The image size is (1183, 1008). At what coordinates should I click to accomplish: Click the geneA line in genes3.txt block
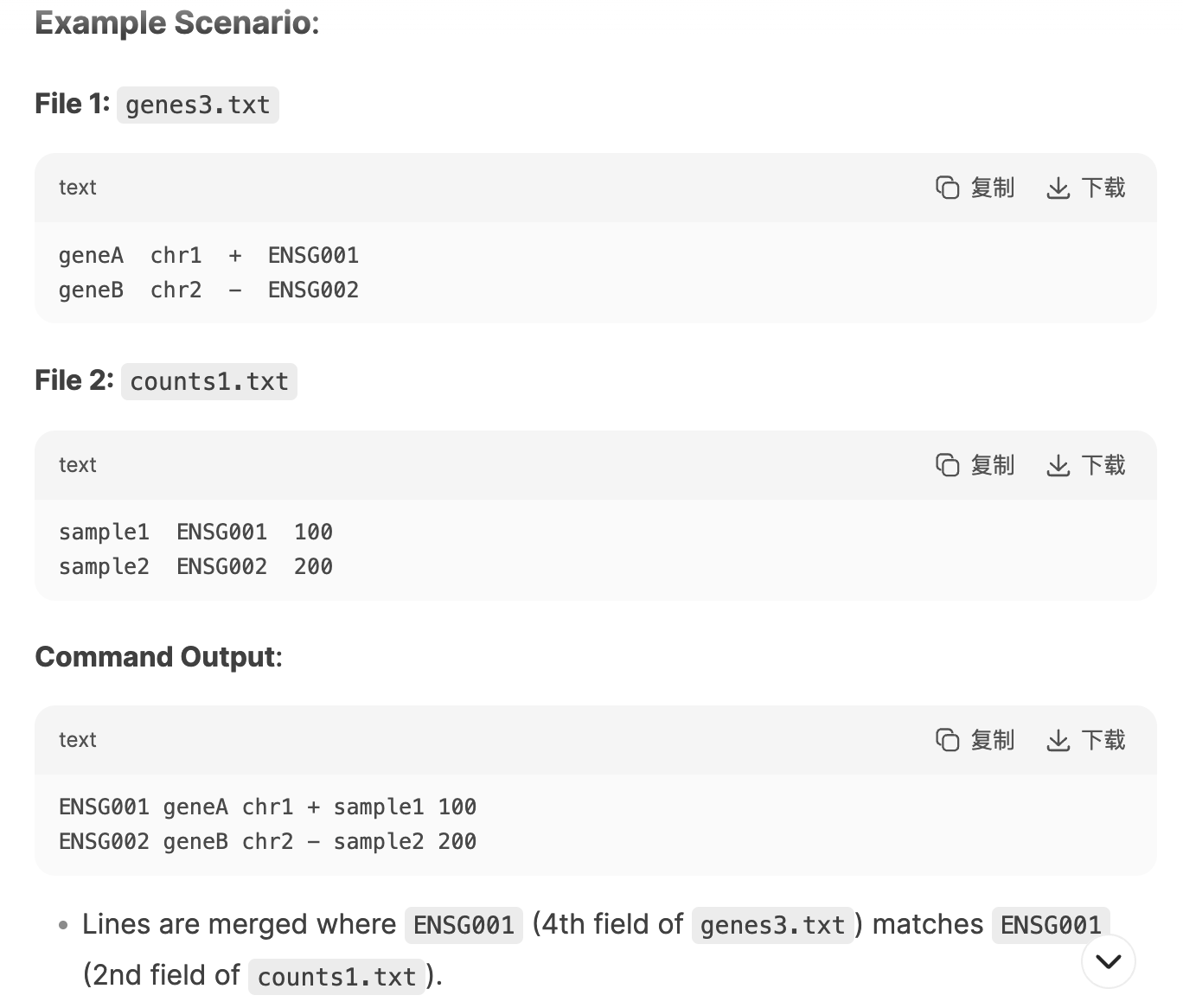point(208,255)
